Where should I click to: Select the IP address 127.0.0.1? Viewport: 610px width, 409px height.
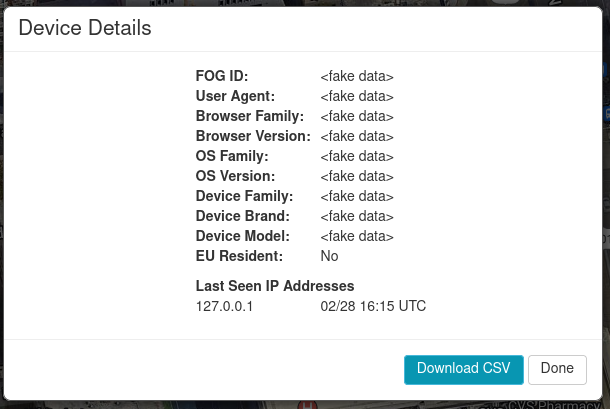click(x=225, y=306)
